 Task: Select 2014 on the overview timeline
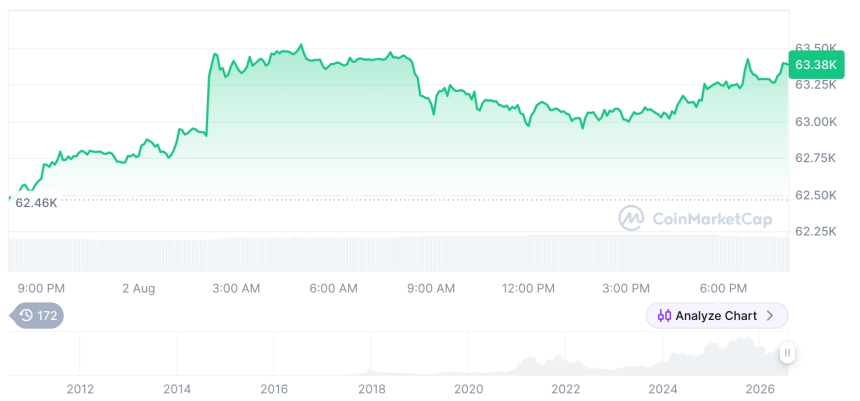coord(177,389)
